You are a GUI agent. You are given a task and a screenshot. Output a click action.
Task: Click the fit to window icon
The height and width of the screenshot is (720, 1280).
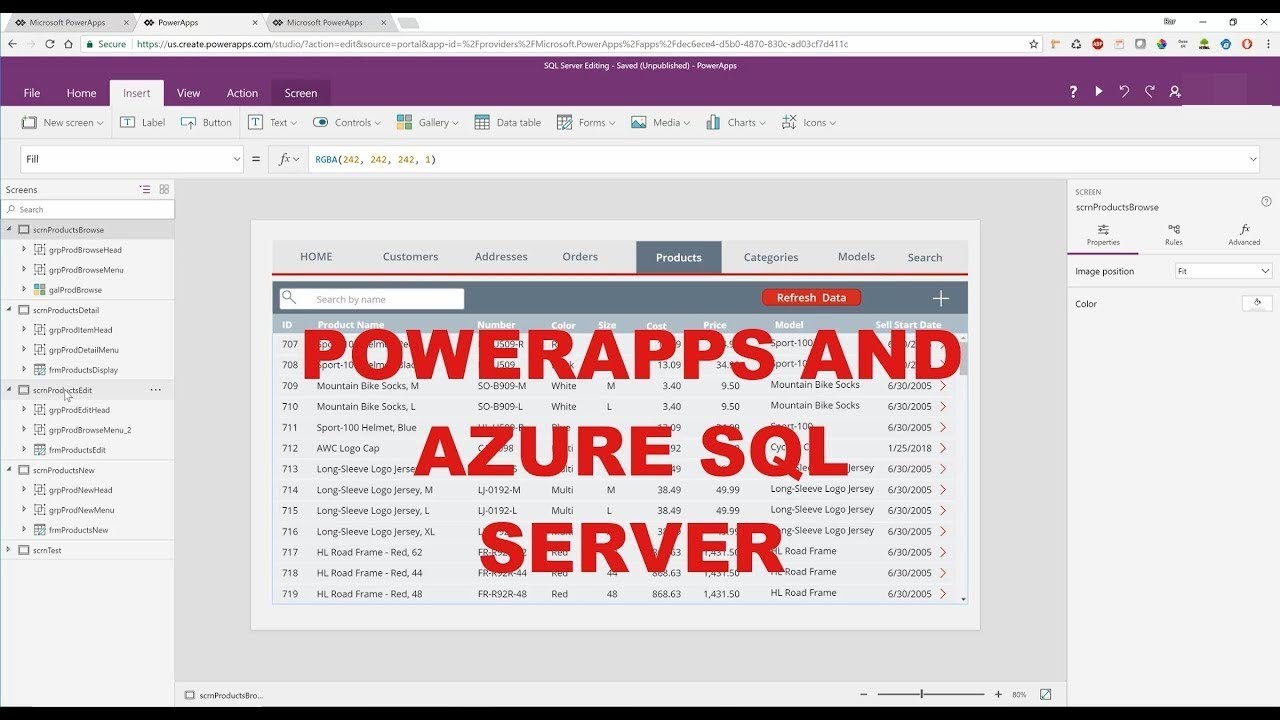(x=1046, y=694)
